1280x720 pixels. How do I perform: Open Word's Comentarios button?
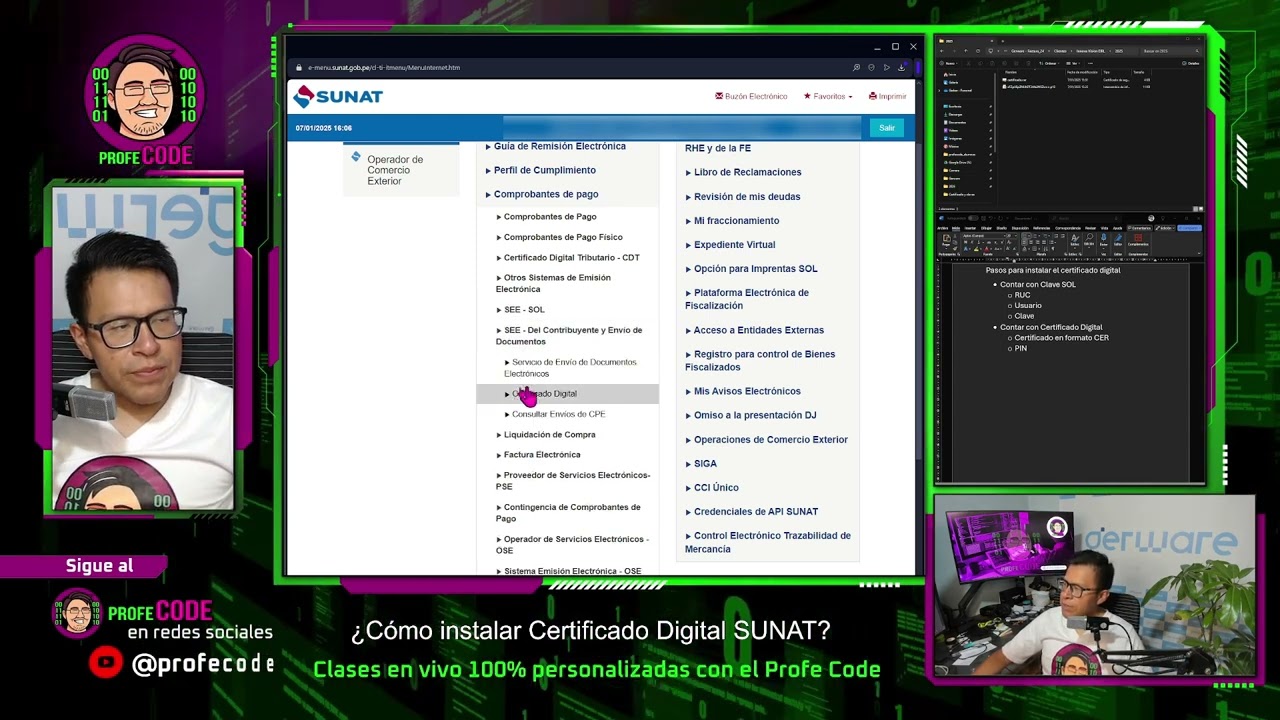pos(1139,228)
